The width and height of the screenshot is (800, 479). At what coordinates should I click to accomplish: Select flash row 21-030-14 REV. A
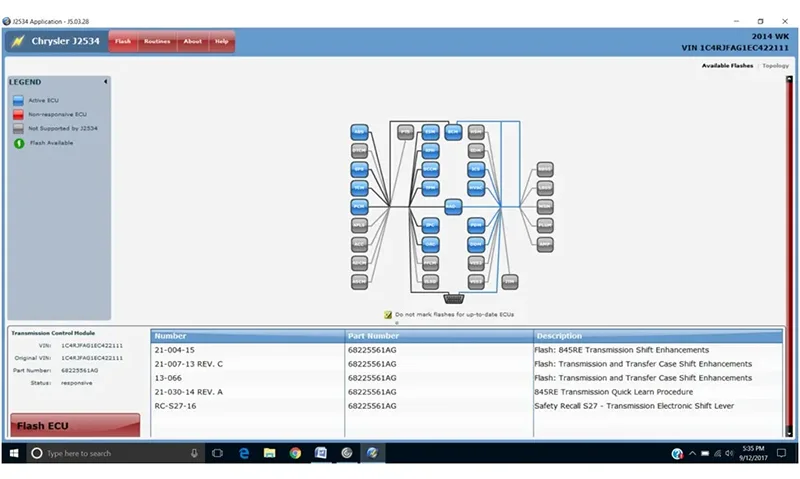[x=466, y=392]
